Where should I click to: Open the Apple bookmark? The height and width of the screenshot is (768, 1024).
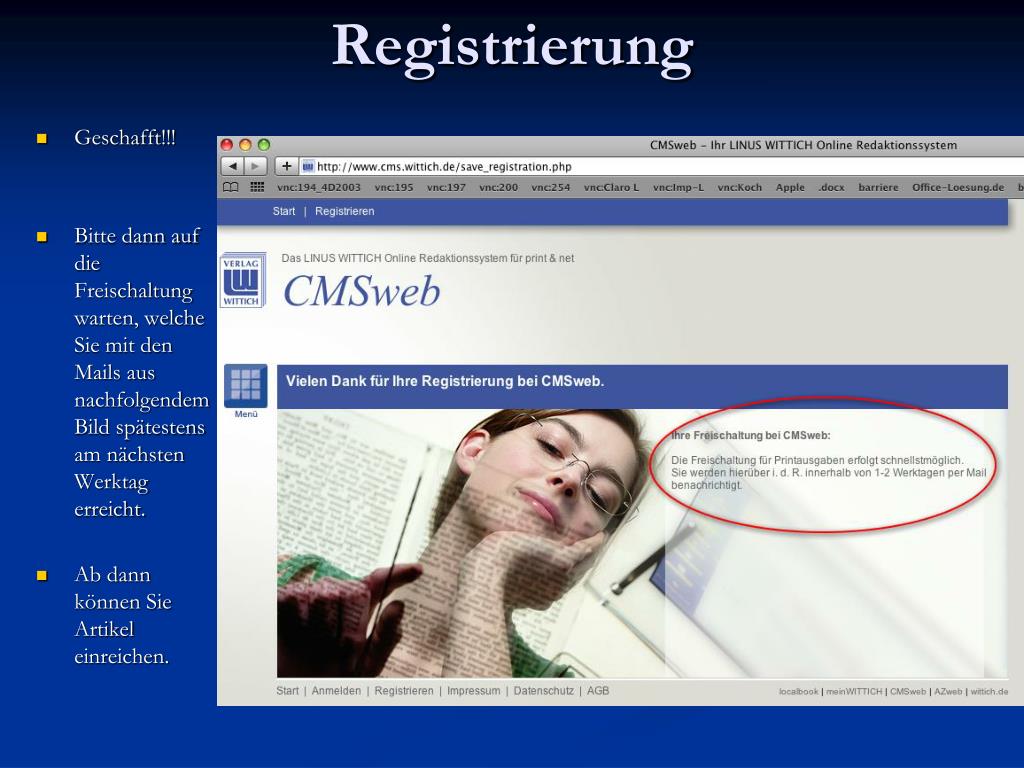[x=790, y=187]
